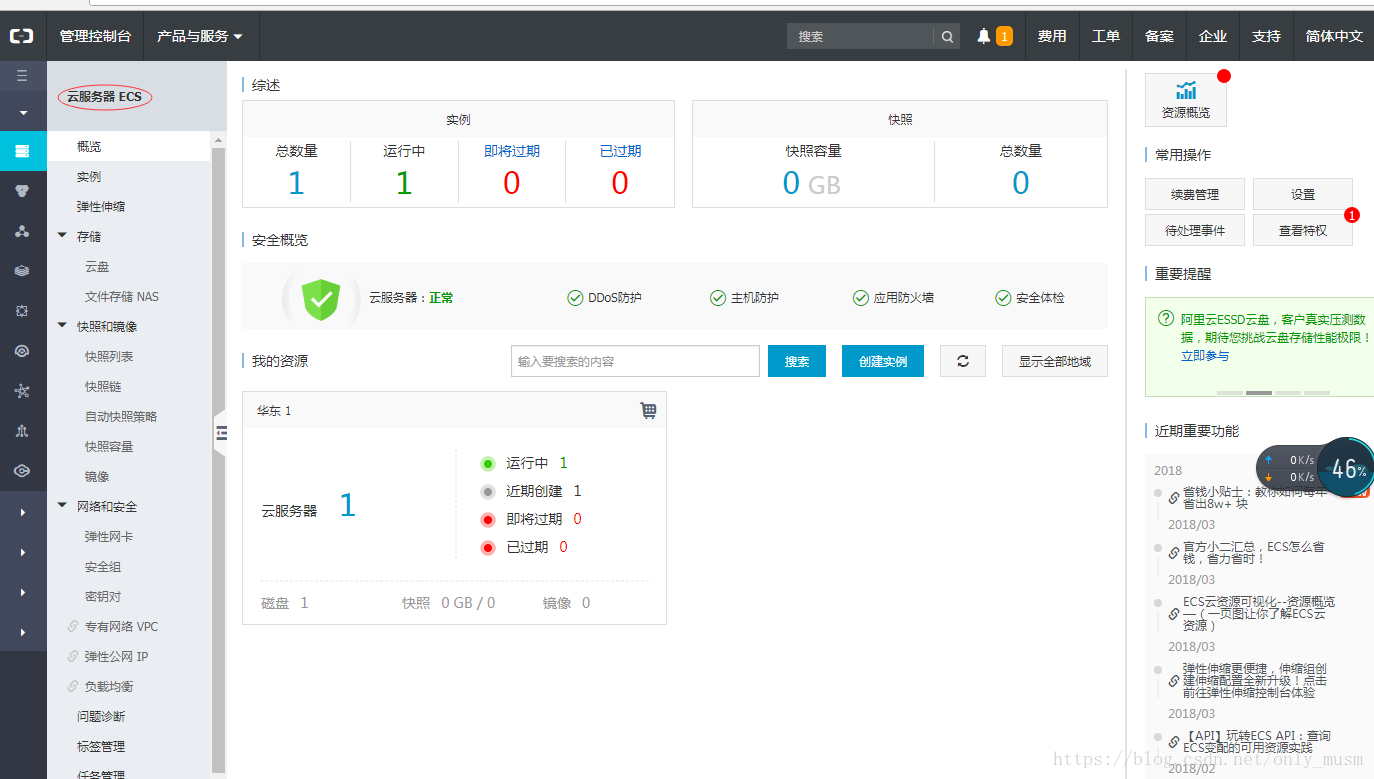
Task: Click the sidebar collapse handle icon
Action: point(220,433)
